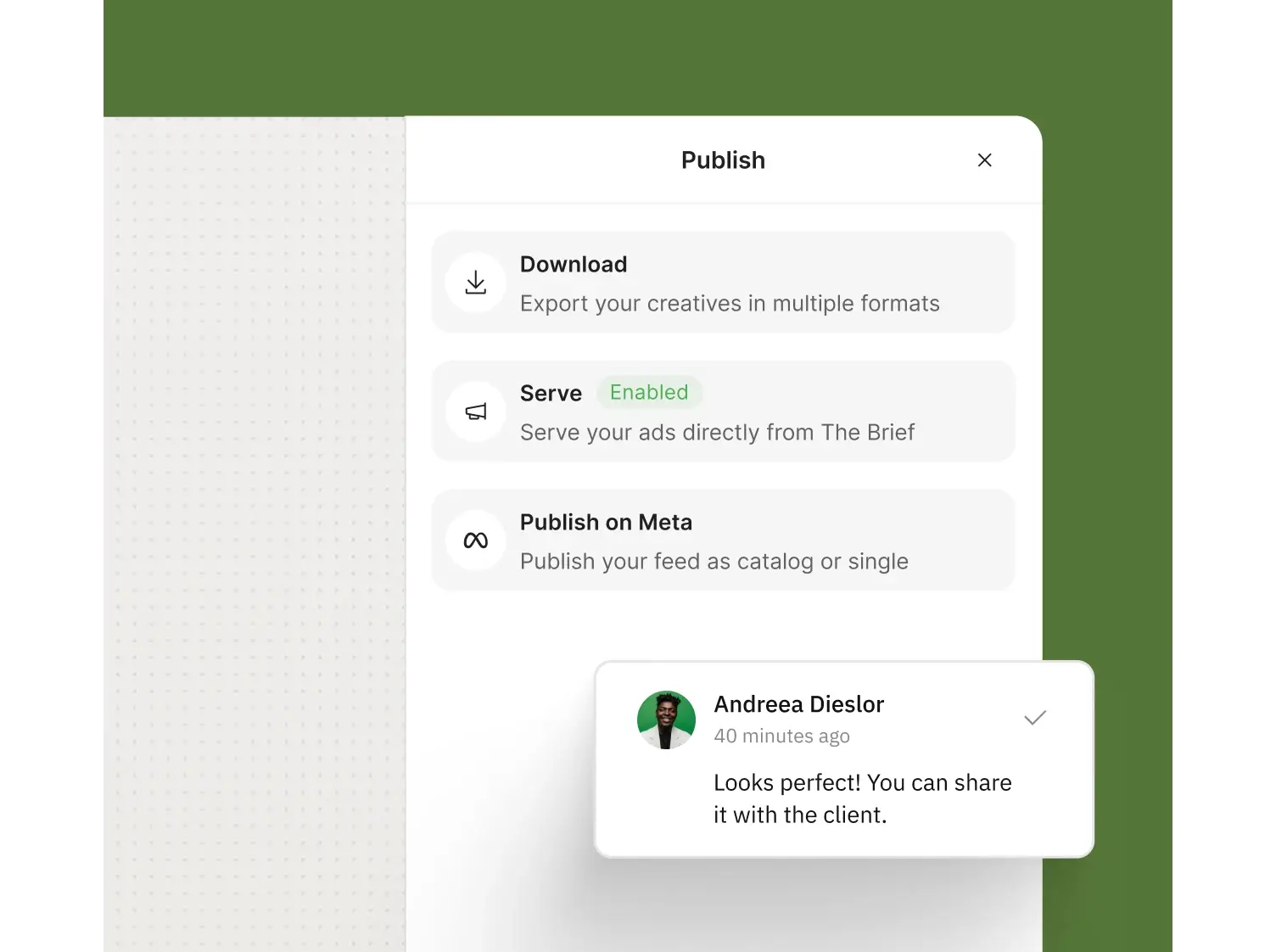The image size is (1276, 952).
Task: Click the download arrow icon
Action: click(476, 283)
